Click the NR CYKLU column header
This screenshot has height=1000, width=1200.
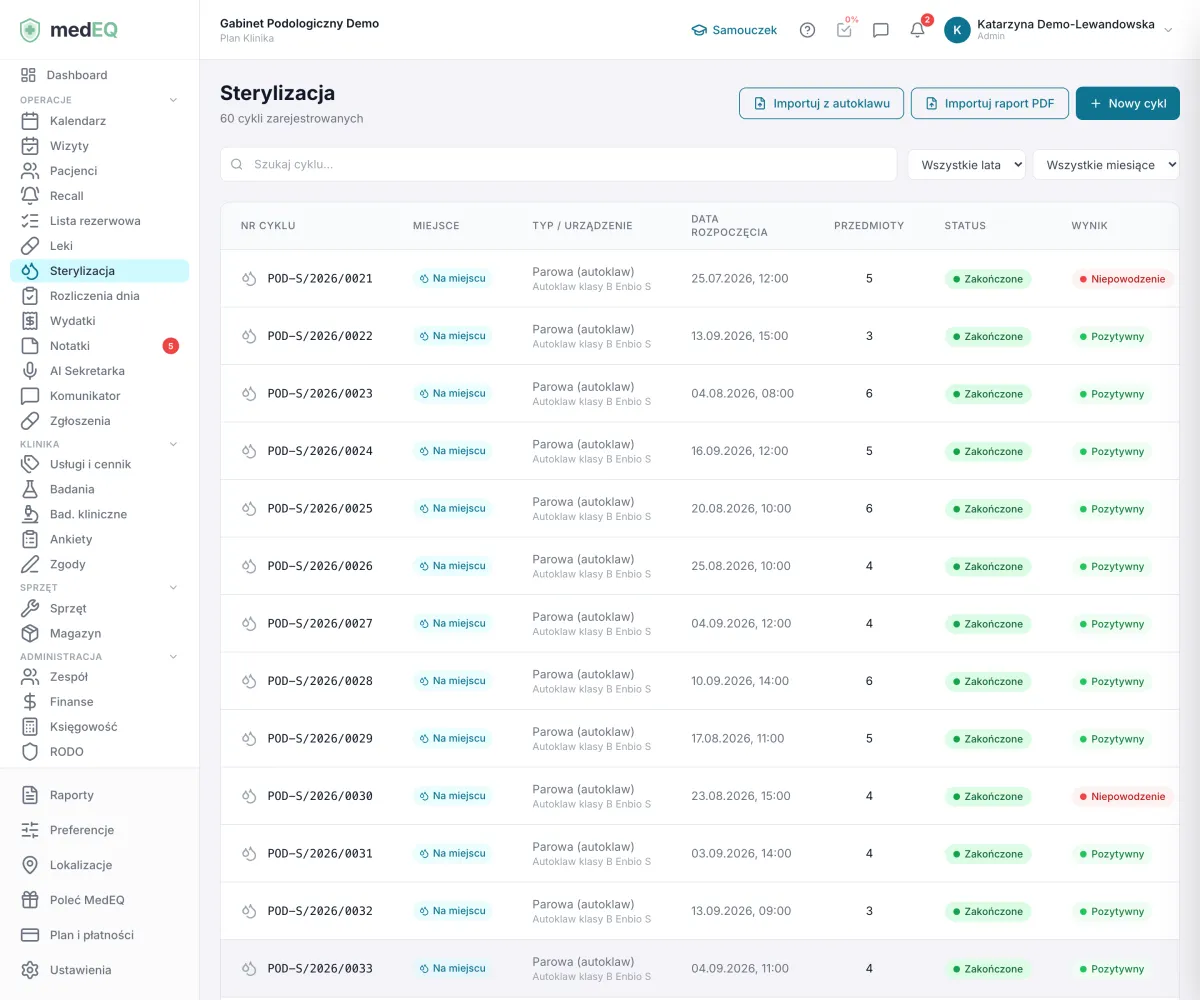(268, 226)
